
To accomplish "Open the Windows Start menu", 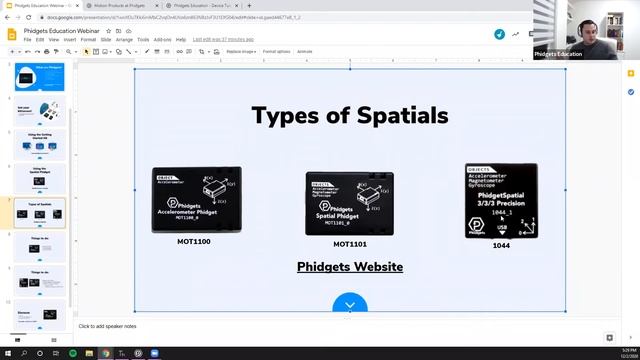I will tap(8, 353).
